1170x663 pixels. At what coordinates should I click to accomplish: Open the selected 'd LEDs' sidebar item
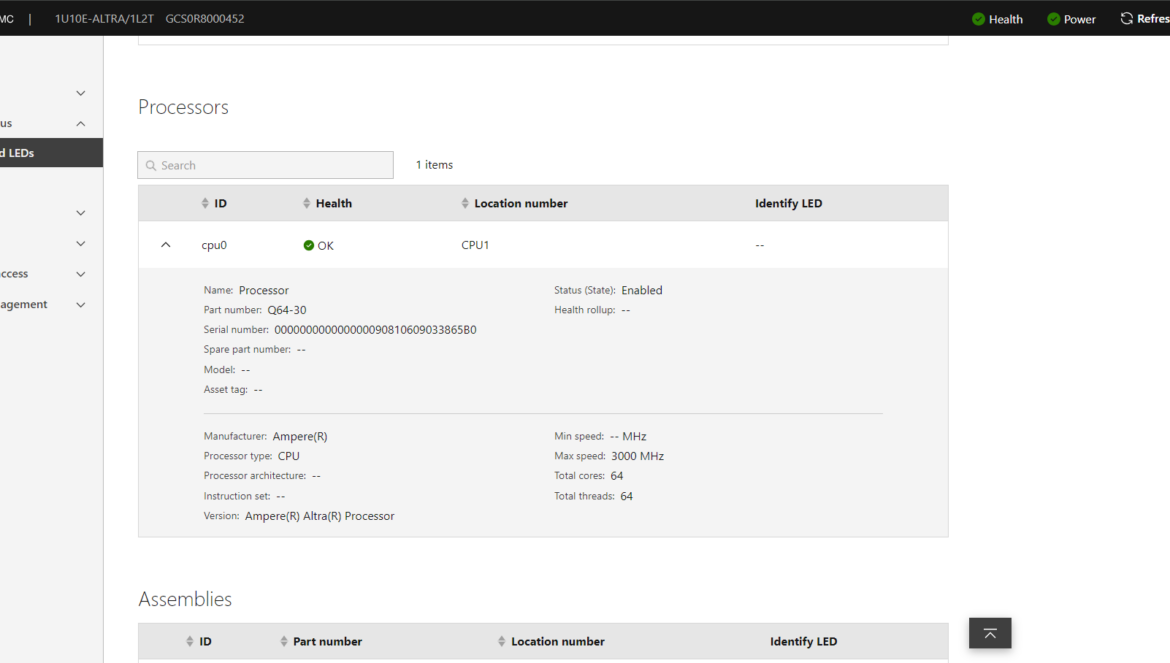[x=51, y=153]
